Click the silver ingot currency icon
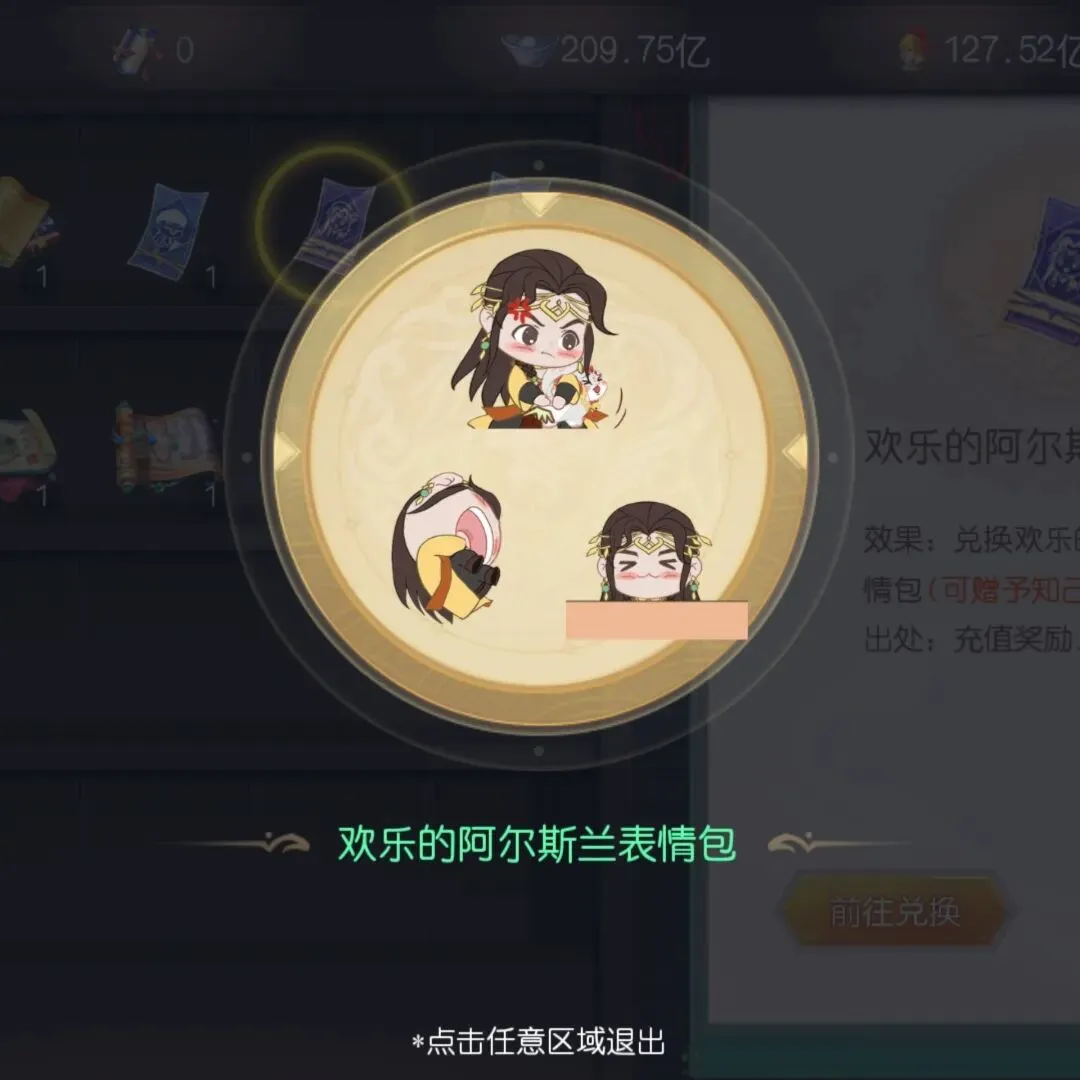The height and width of the screenshot is (1080, 1080). click(528, 50)
